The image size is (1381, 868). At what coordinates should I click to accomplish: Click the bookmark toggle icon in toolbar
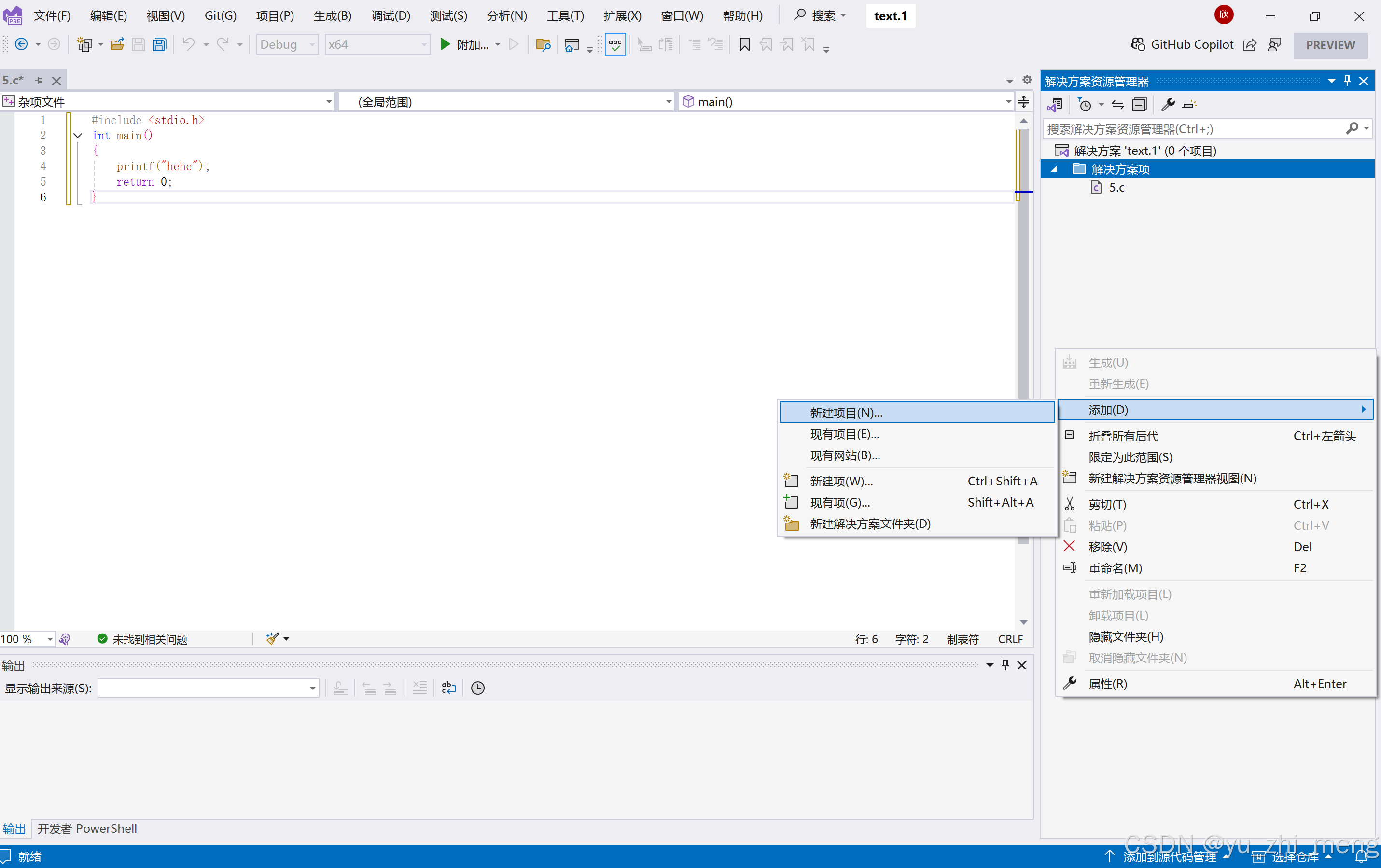coord(744,45)
